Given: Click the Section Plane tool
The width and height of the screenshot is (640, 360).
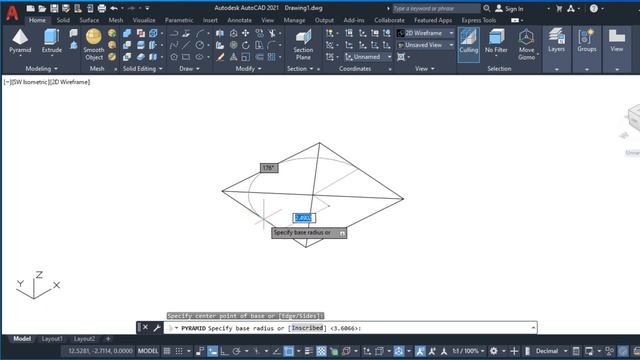Looking at the screenshot, I should (303, 44).
